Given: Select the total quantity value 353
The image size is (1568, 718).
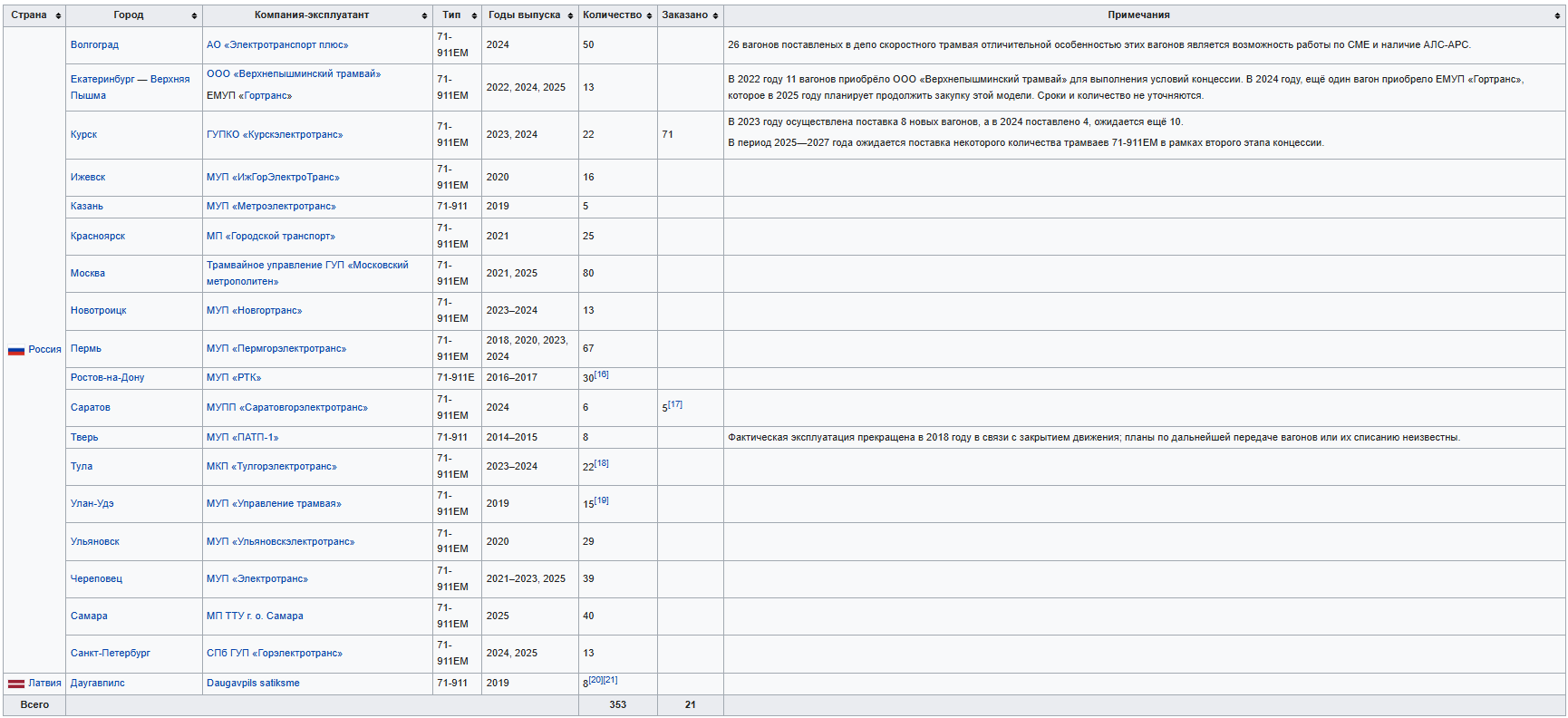Looking at the screenshot, I should (x=618, y=704).
